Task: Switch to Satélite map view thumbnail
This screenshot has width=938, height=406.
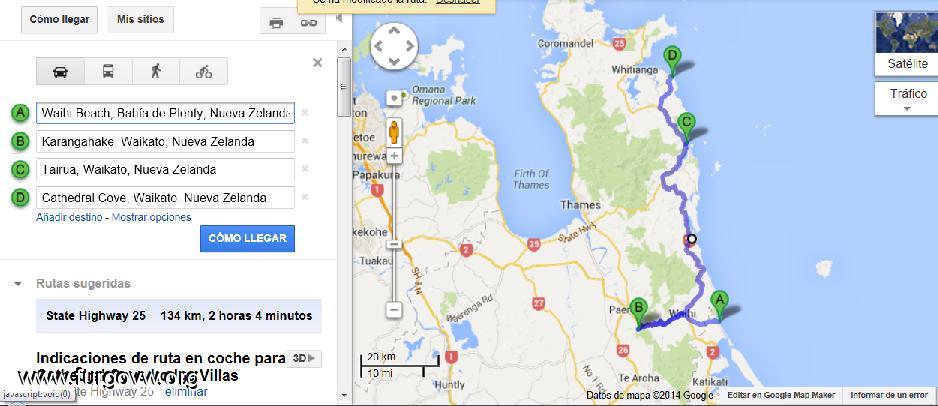Action: [906, 44]
